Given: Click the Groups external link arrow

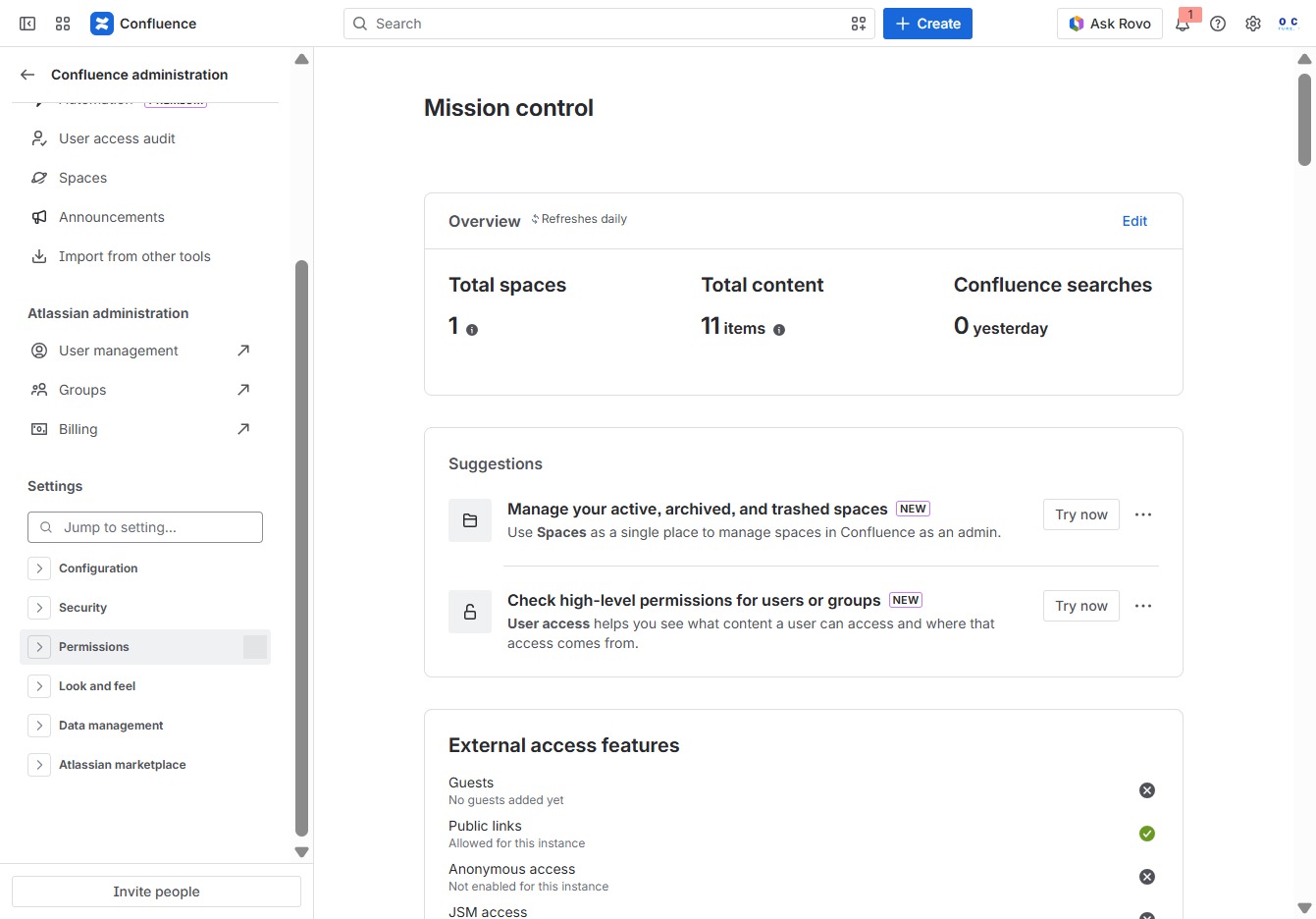Looking at the screenshot, I should 243,390.
